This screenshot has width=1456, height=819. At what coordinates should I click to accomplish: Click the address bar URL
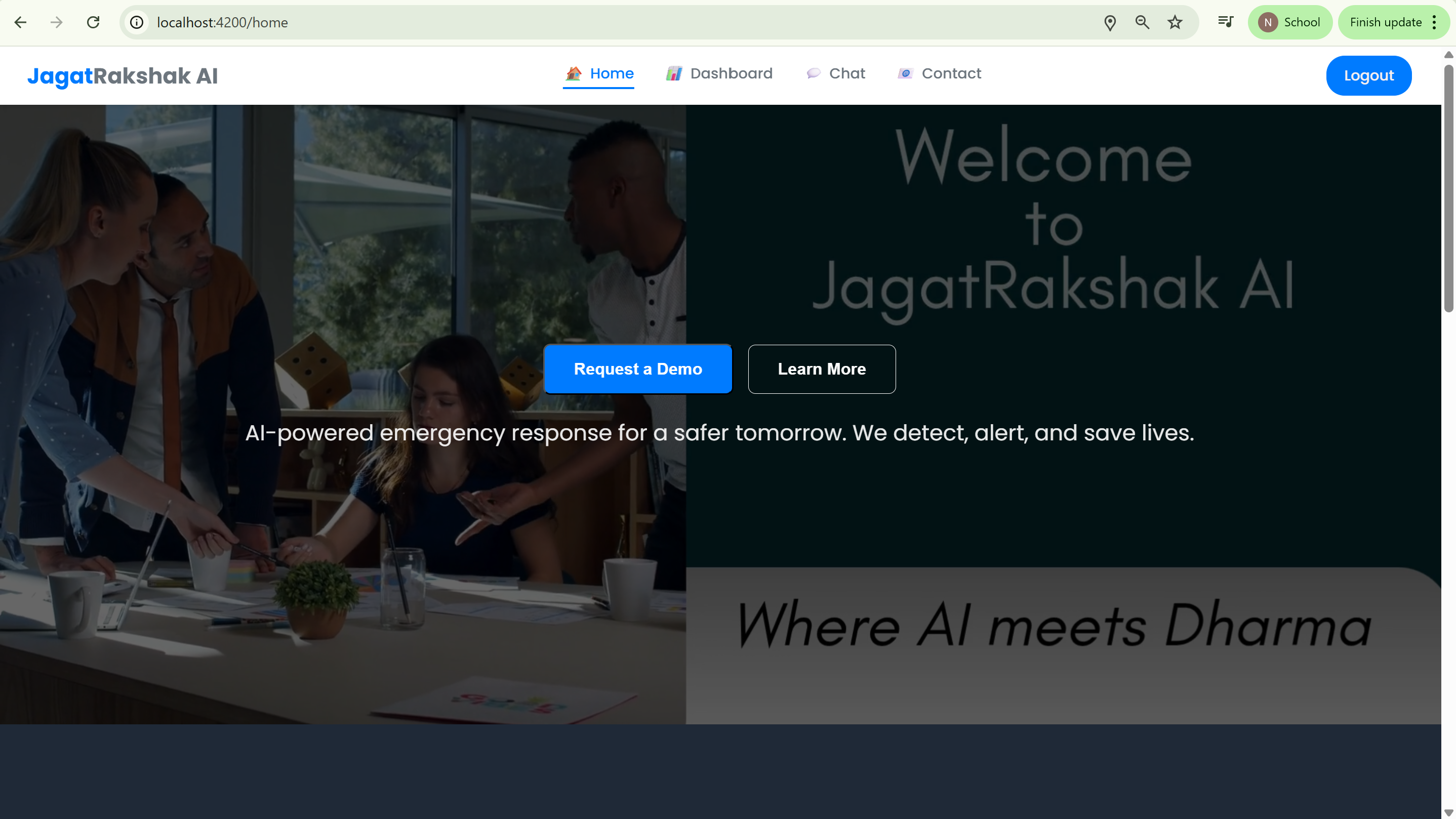223,23
